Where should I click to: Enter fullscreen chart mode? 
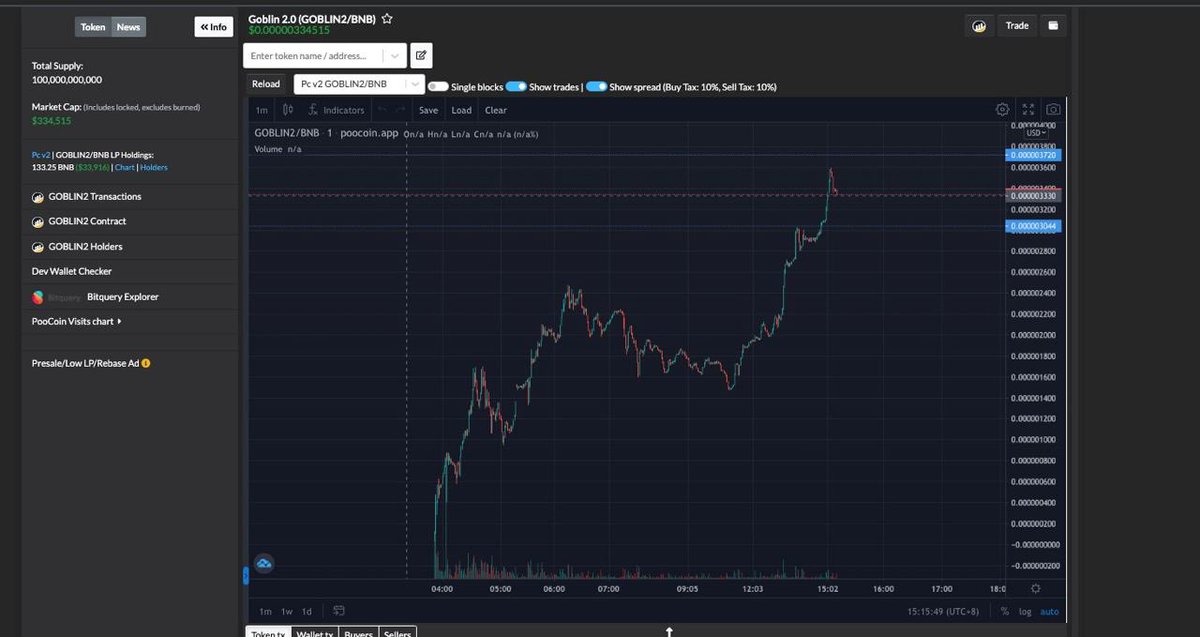[x=1028, y=110]
